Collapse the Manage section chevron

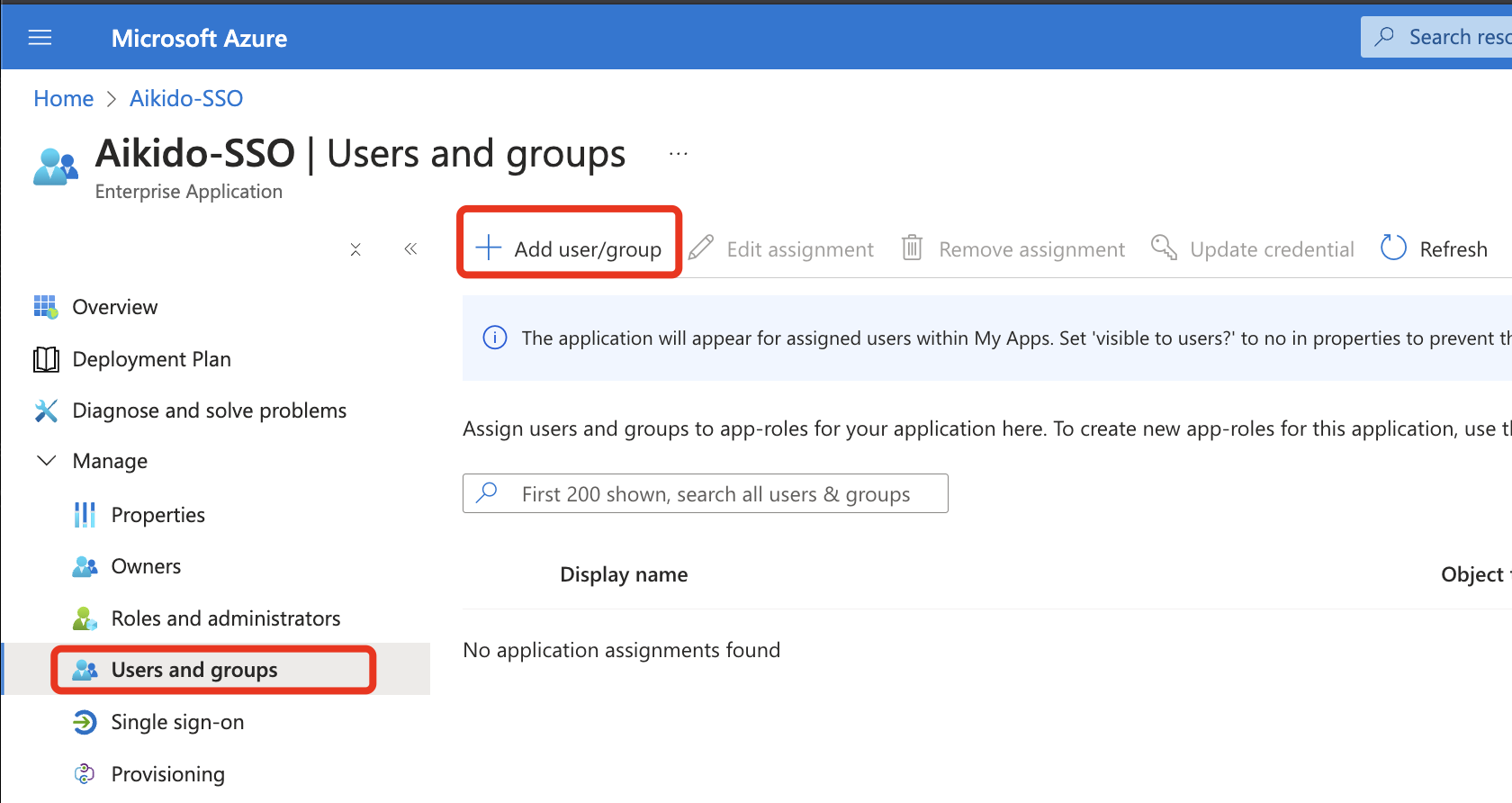(46, 460)
